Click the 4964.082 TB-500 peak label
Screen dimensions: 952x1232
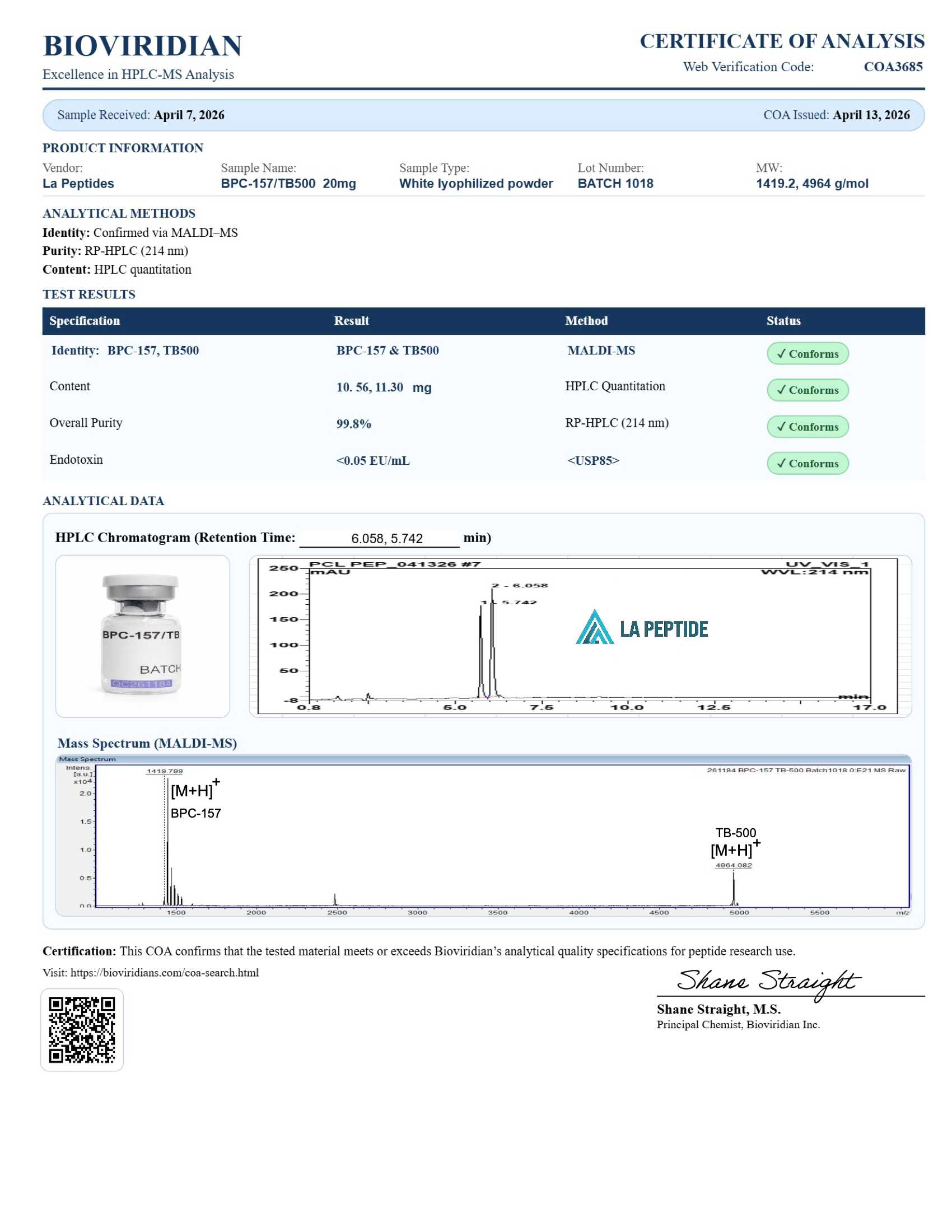pyautogui.click(x=733, y=865)
